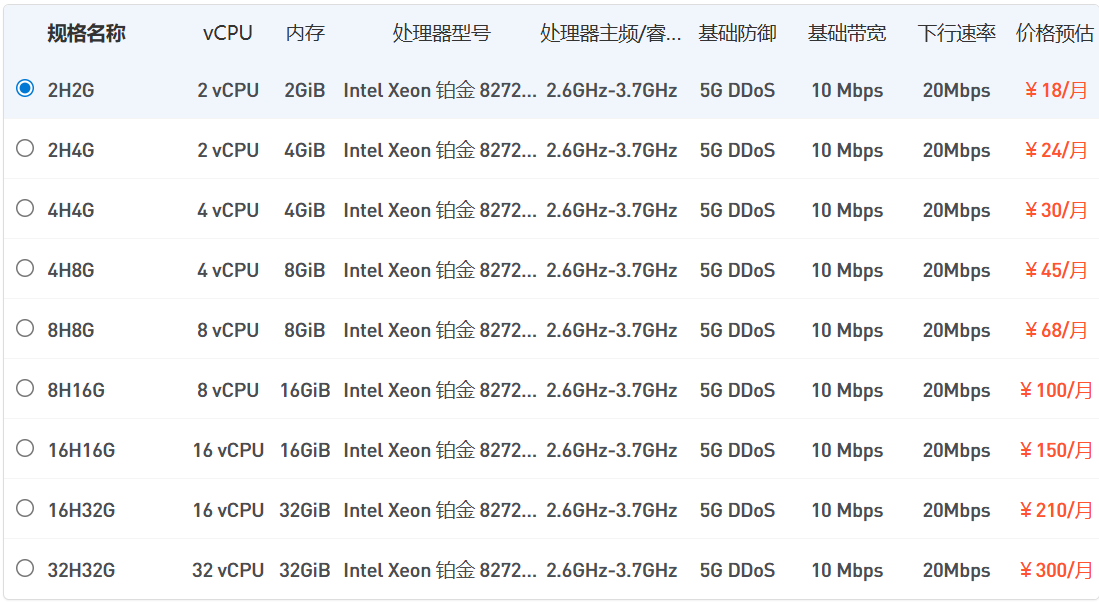Screen dimensions: 1099x603
Task: Click the 价格预估 column header
Action: pos(1055,34)
